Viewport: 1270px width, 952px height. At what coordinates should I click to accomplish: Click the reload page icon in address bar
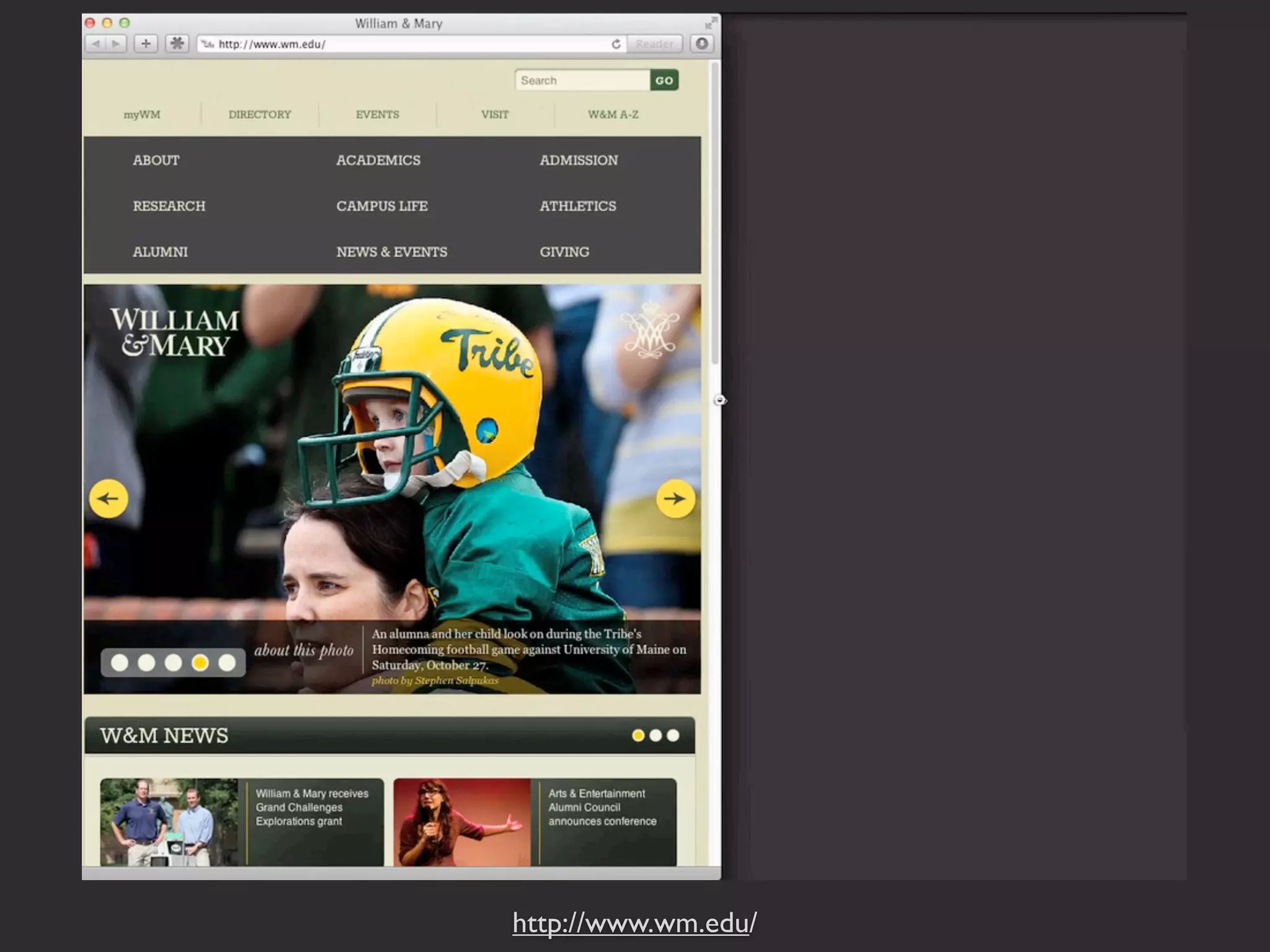tap(616, 44)
